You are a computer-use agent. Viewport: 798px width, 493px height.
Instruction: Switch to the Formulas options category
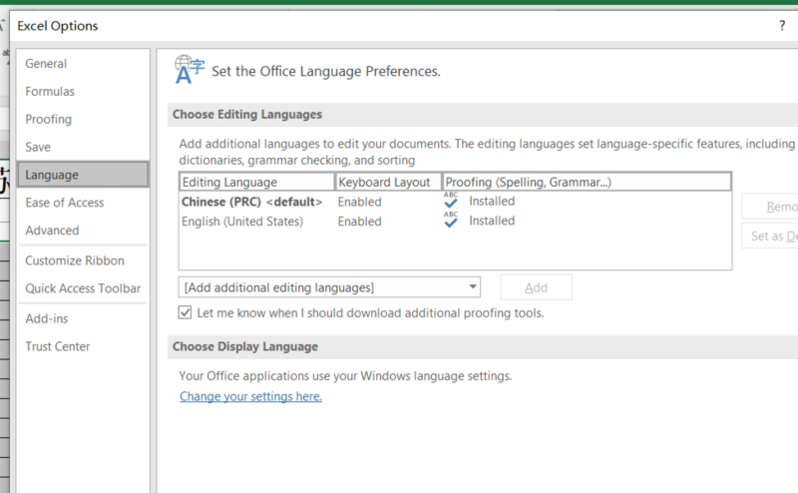(x=50, y=92)
